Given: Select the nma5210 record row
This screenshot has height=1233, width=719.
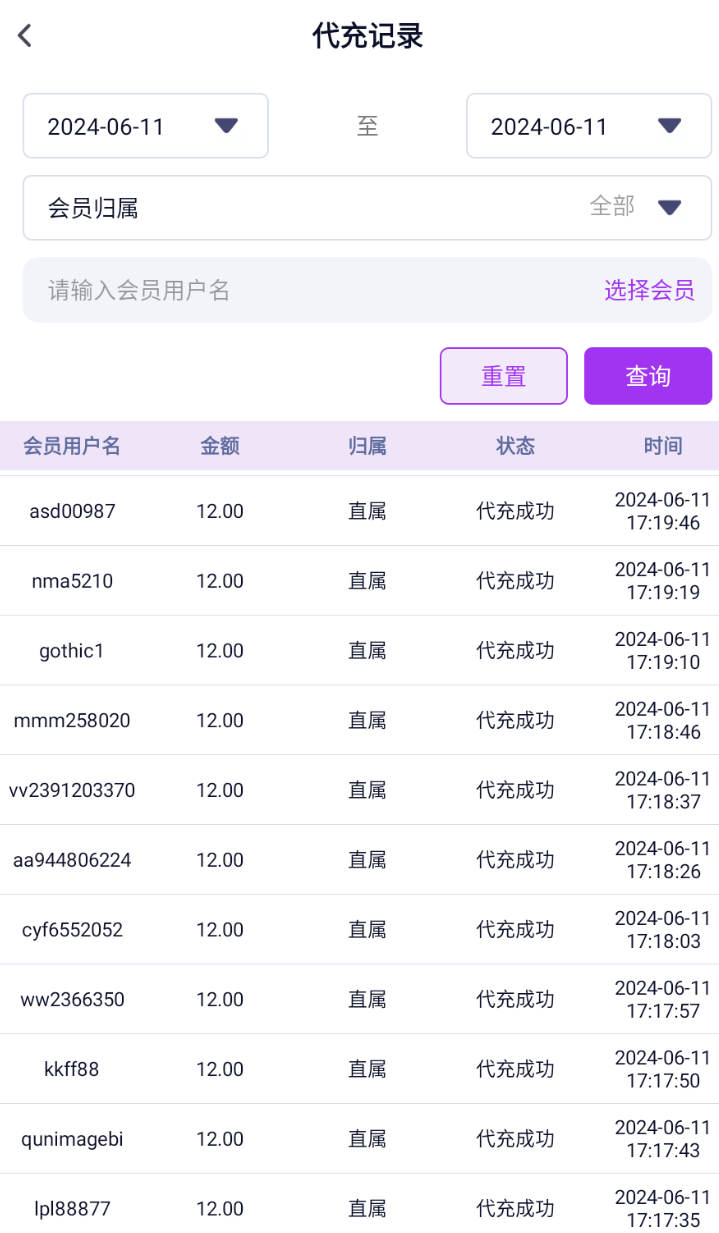Looking at the screenshot, I should coord(359,581).
